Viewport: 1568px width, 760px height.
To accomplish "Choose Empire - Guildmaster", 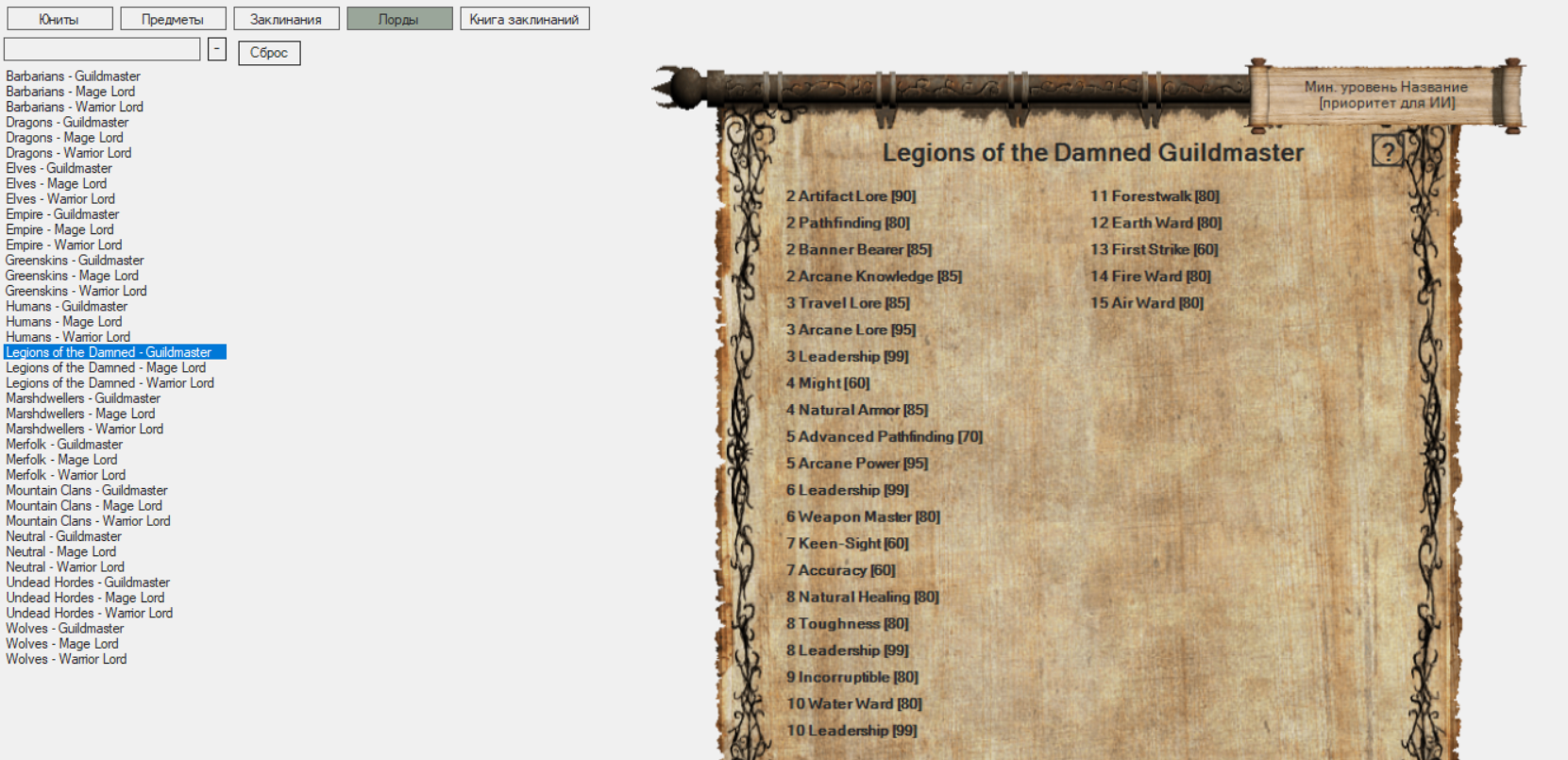I will 62,214.
